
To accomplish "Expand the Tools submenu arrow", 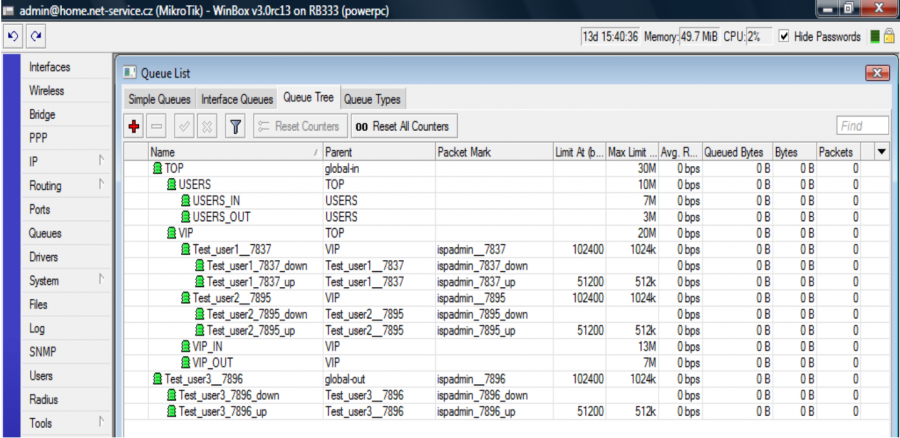I will 102,423.
